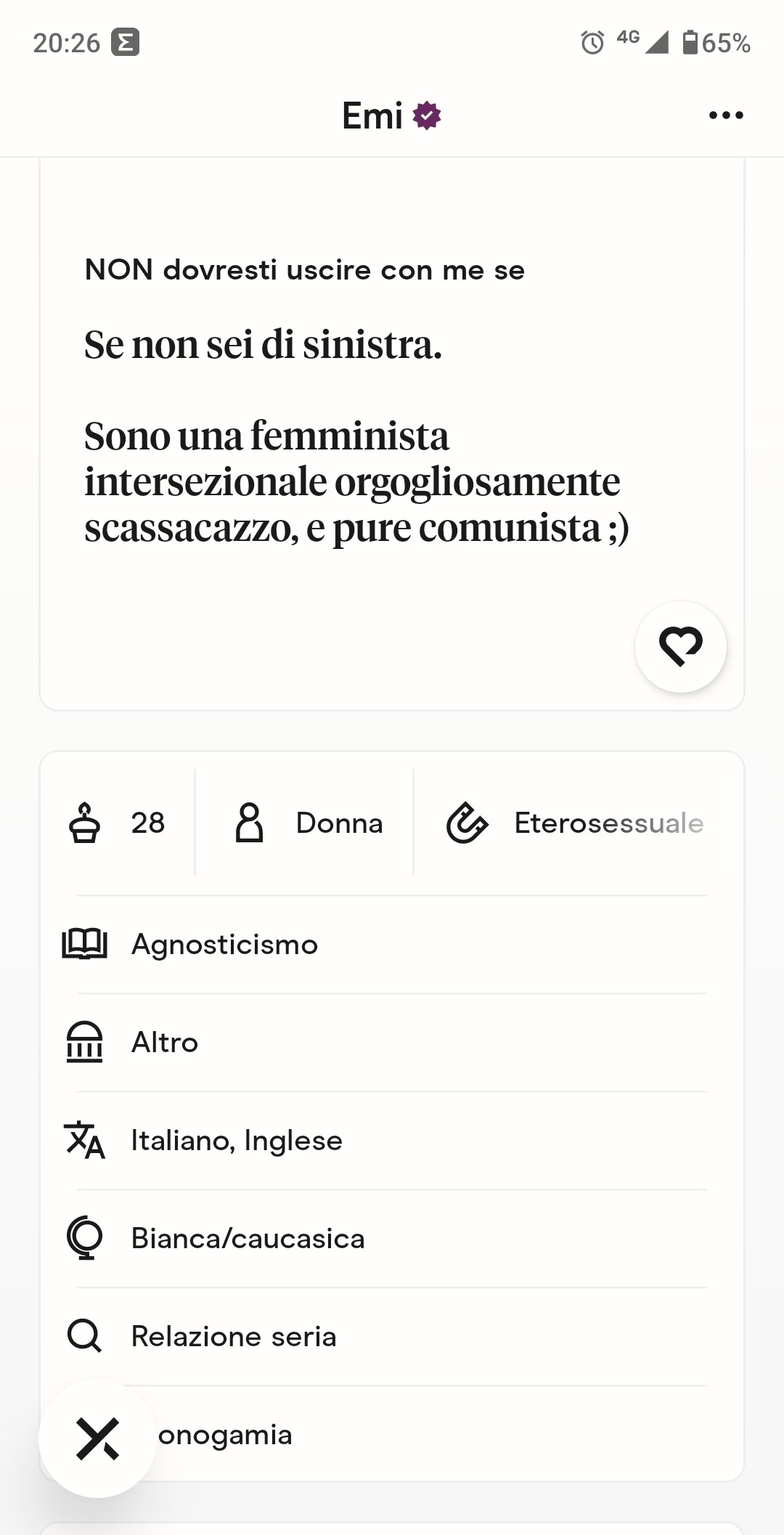Tap the translate languages icon
784x1535 pixels.
[x=84, y=1140]
